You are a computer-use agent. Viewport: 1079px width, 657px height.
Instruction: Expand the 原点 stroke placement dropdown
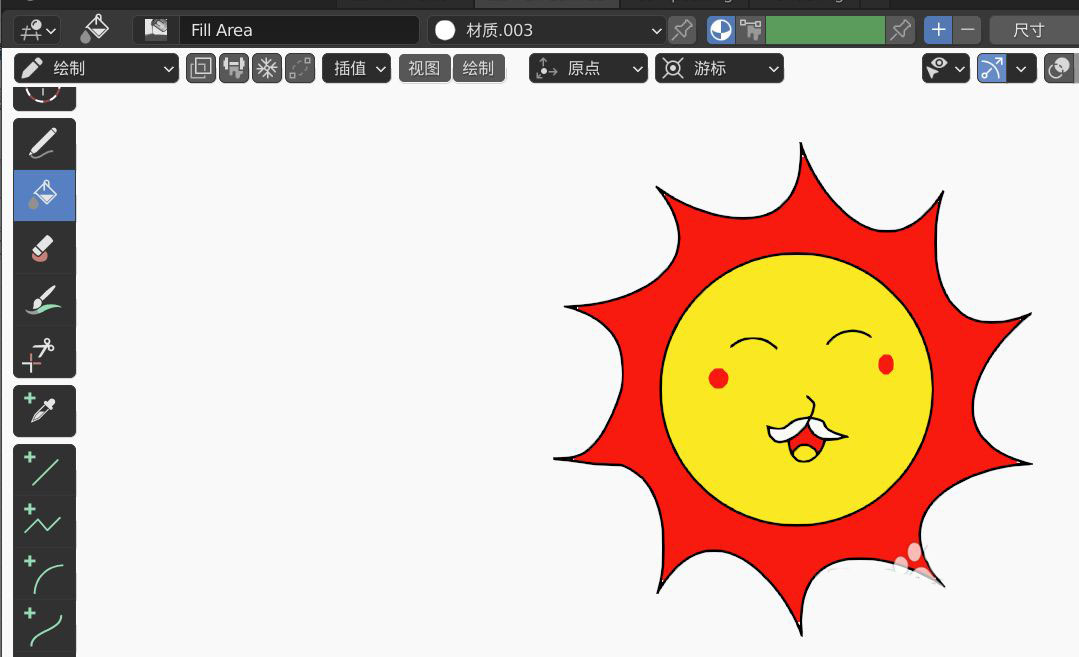tap(589, 68)
